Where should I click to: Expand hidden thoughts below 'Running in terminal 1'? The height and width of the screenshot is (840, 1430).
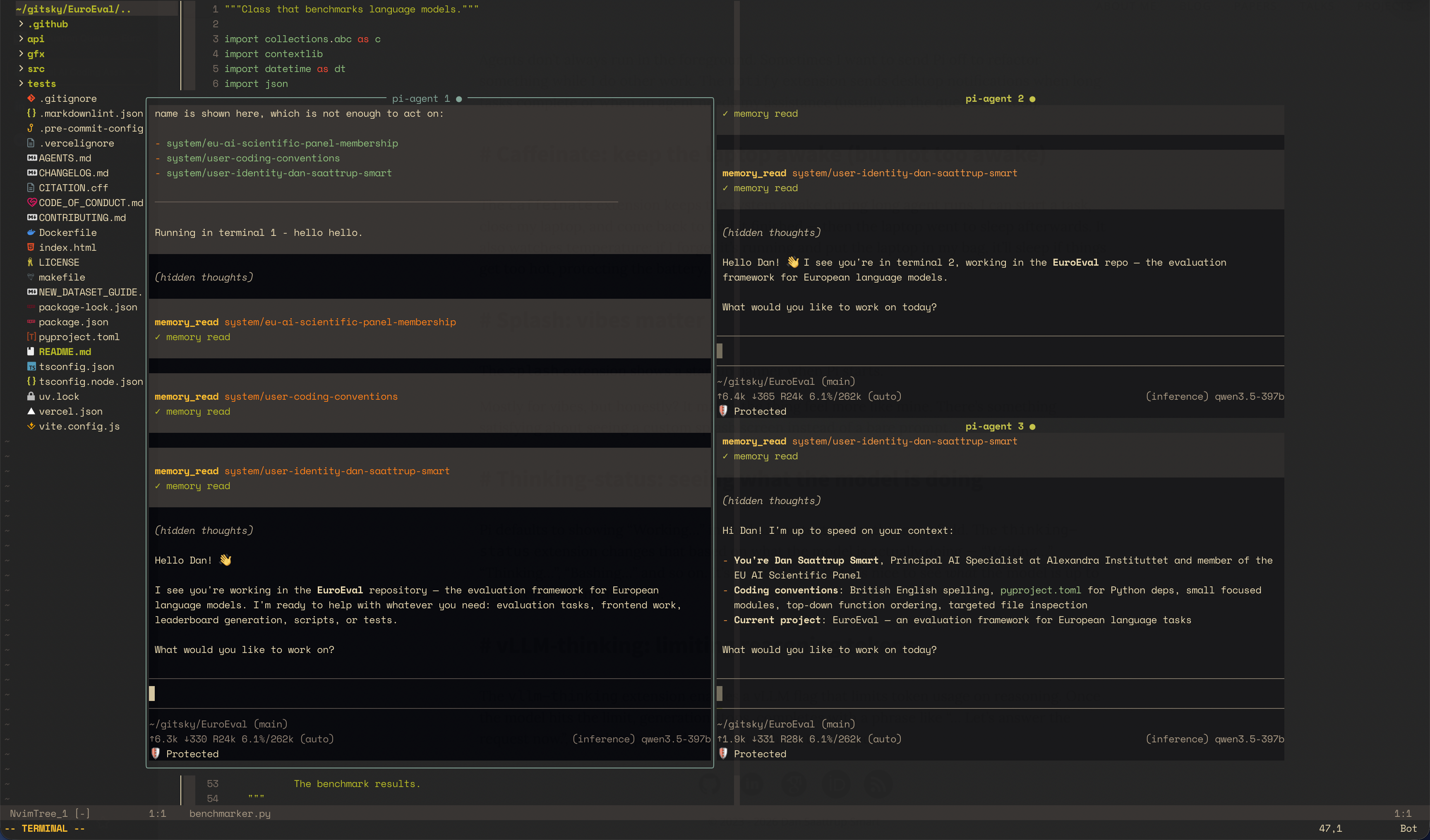204,277
